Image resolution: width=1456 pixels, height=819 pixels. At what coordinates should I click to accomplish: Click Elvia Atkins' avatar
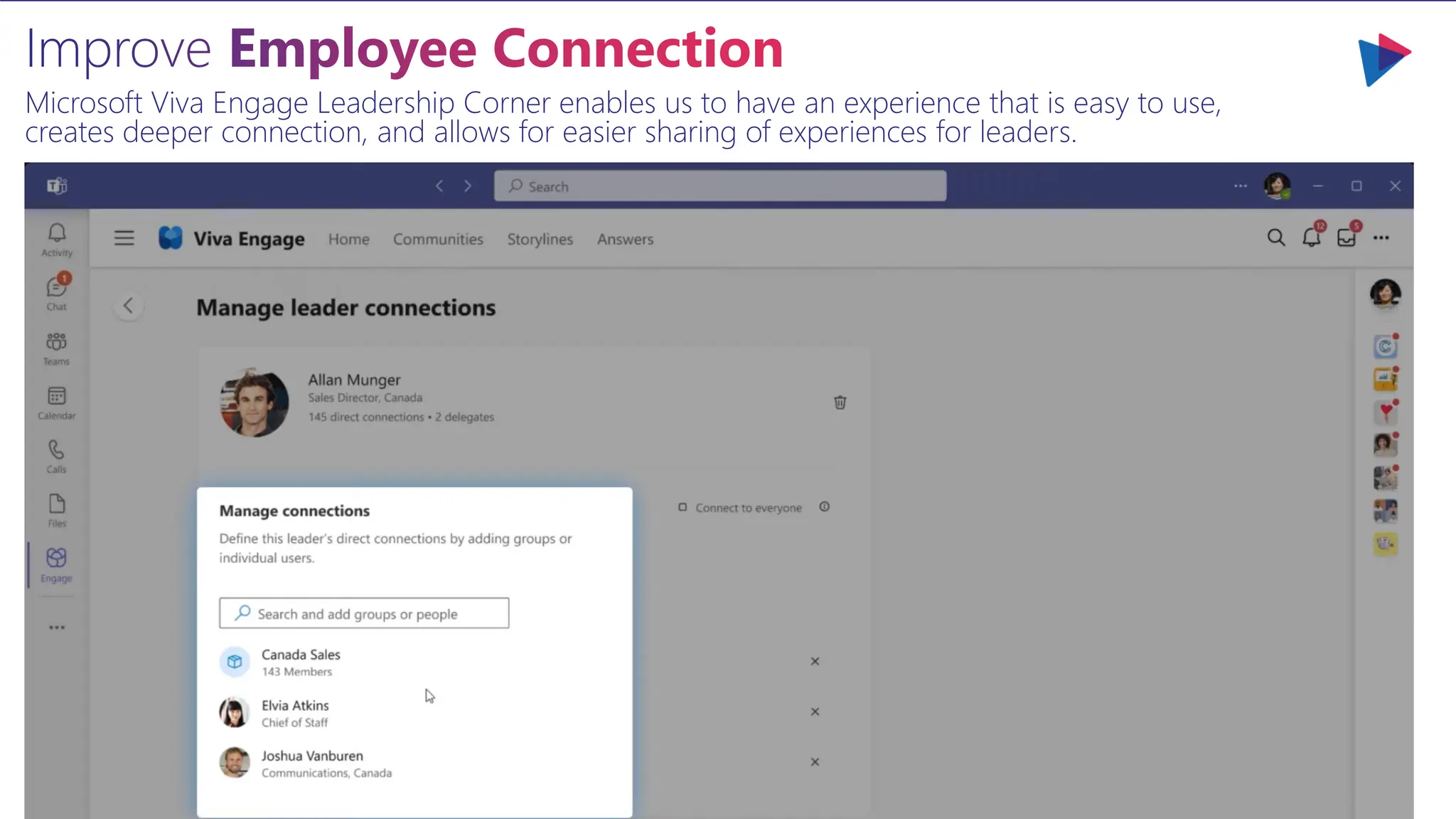[235, 712]
